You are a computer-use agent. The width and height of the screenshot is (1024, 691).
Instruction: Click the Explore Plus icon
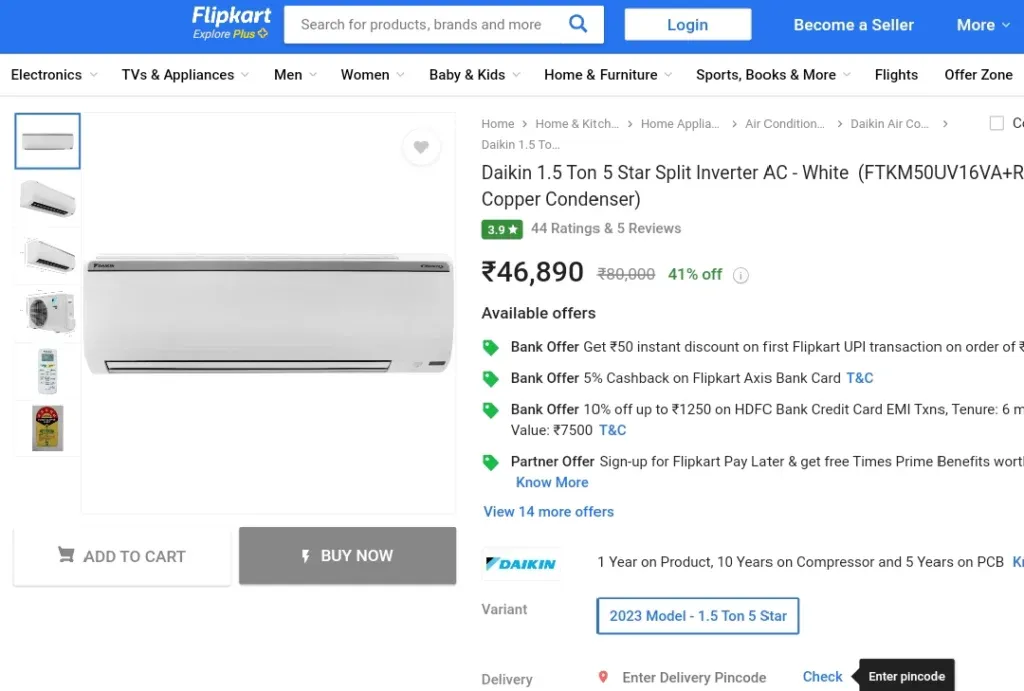point(263,33)
